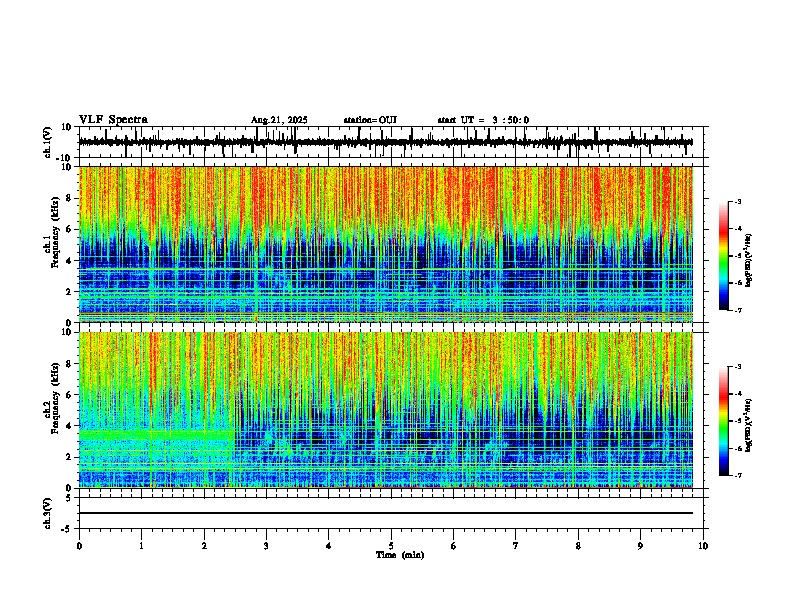Click the time axis tick label "4"
The width and height of the screenshot is (792, 612).
329,545
